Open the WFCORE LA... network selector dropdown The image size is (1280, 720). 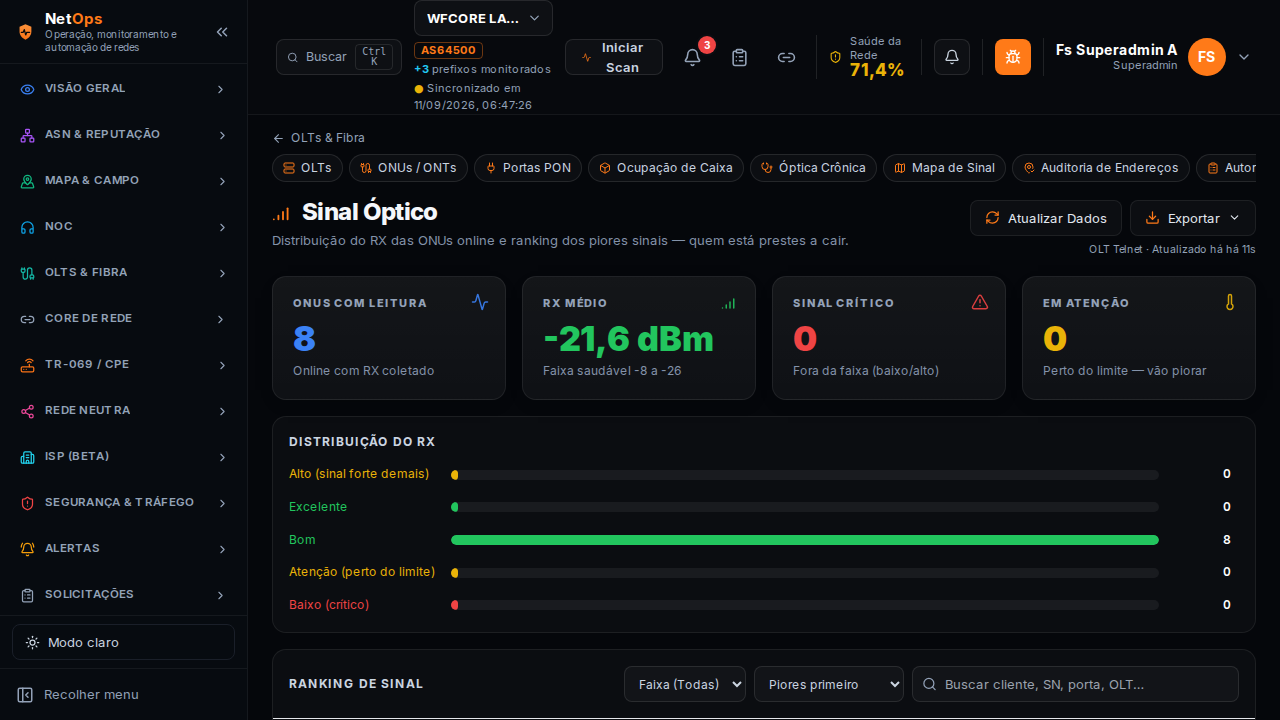click(x=483, y=18)
